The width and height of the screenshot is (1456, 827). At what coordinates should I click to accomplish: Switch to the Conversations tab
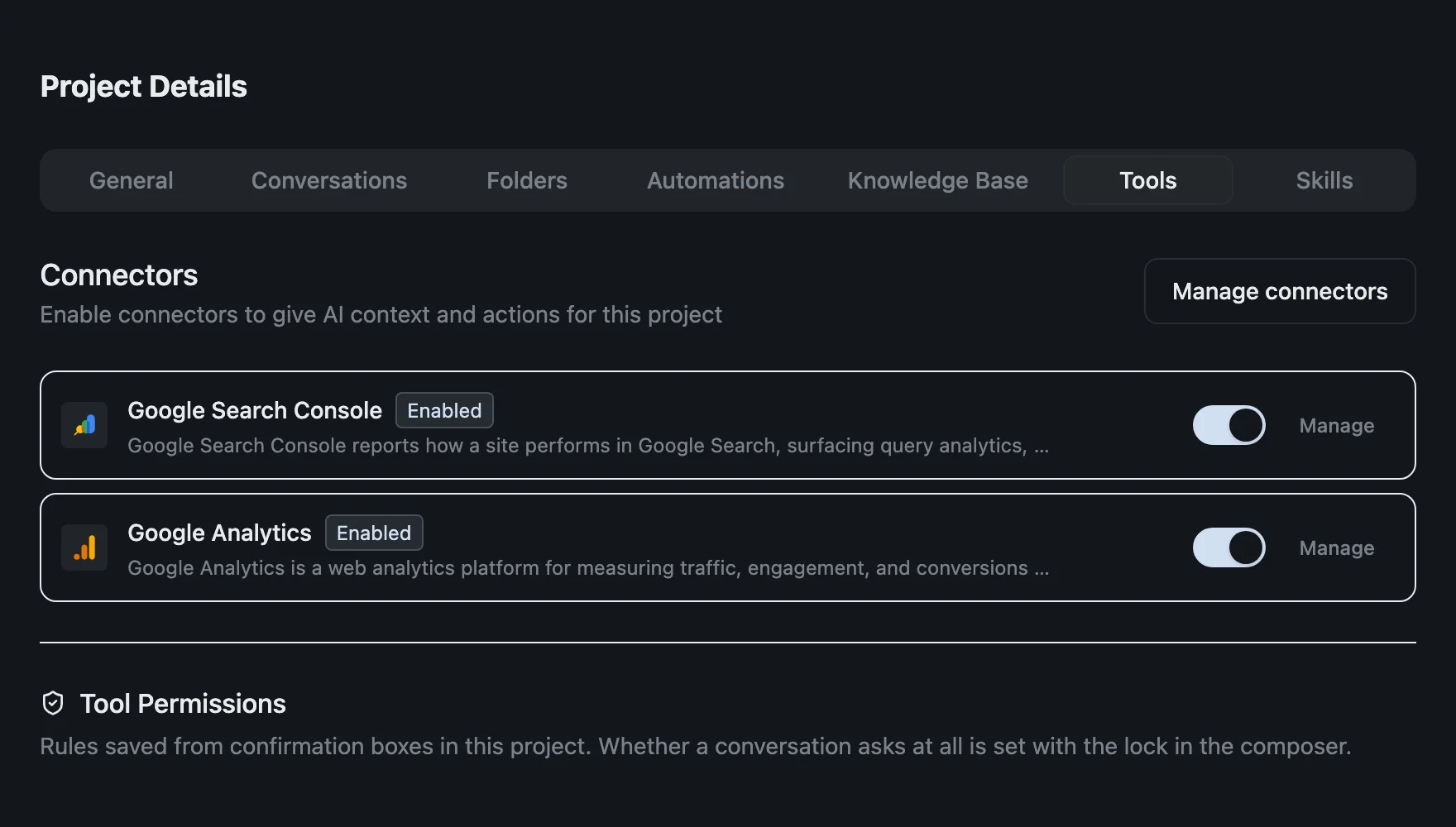click(x=329, y=180)
